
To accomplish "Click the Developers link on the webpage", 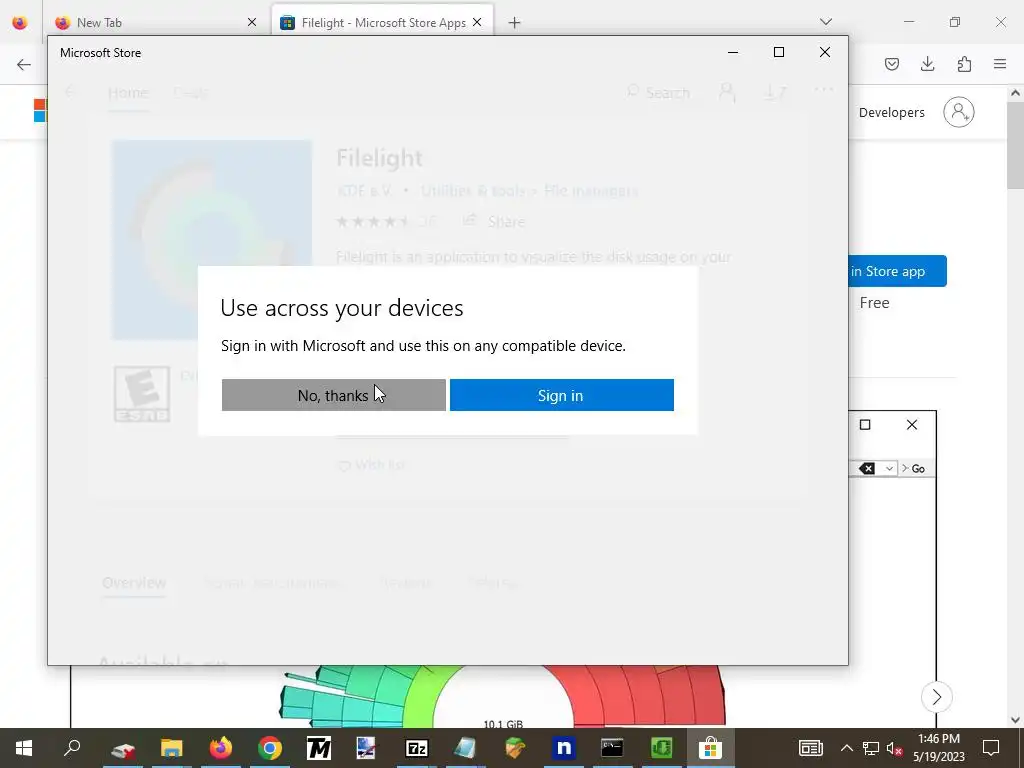I will [891, 112].
